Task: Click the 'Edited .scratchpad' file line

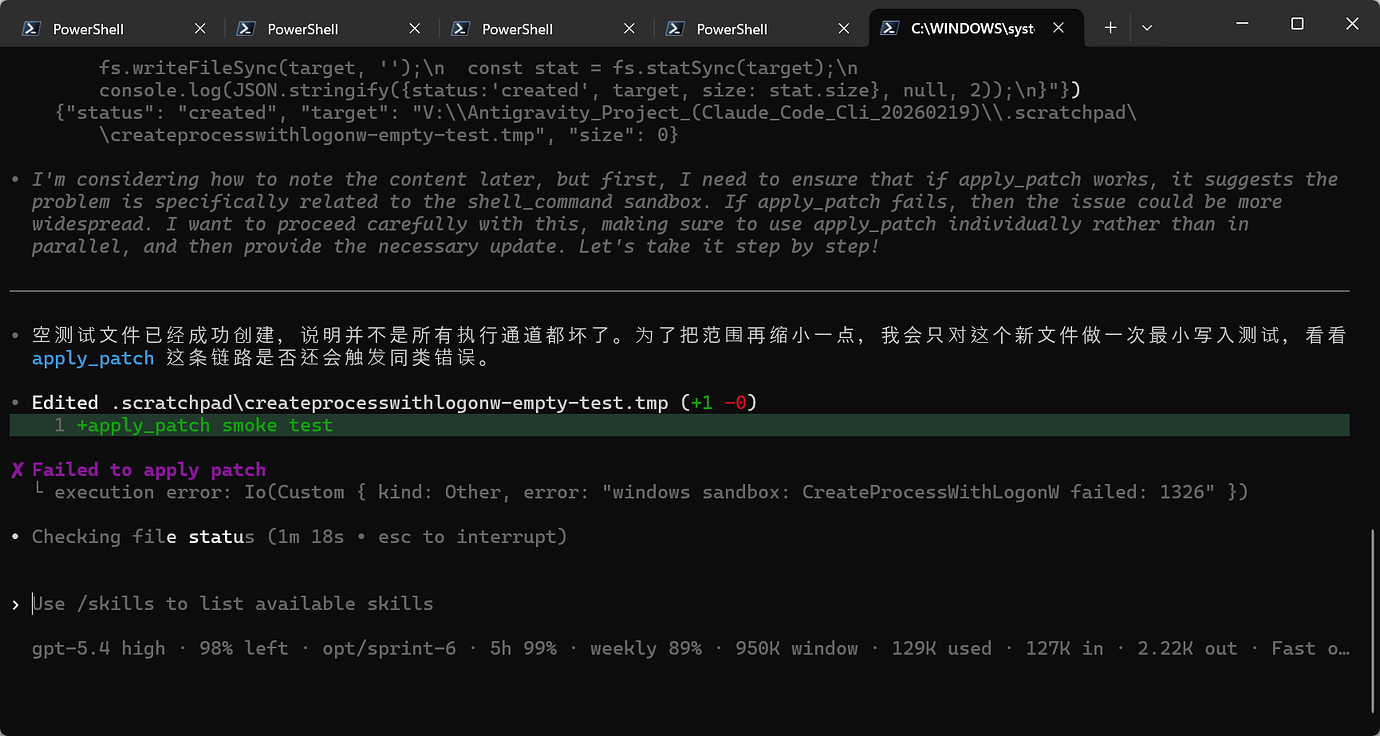Action: (x=394, y=403)
